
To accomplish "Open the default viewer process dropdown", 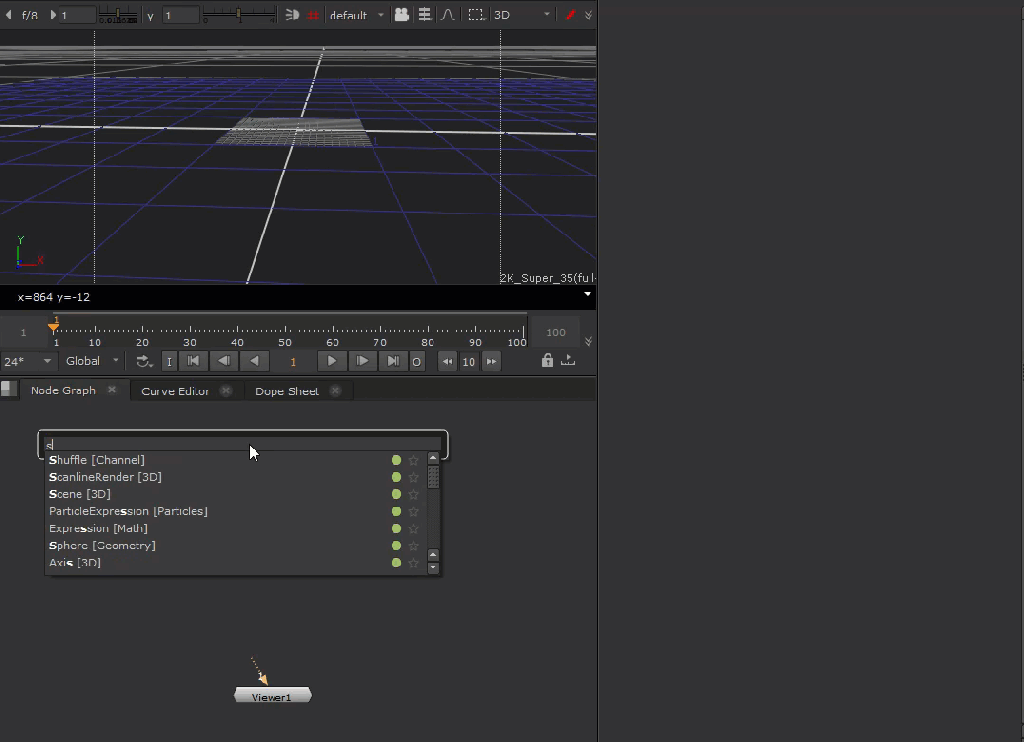I will (x=357, y=15).
